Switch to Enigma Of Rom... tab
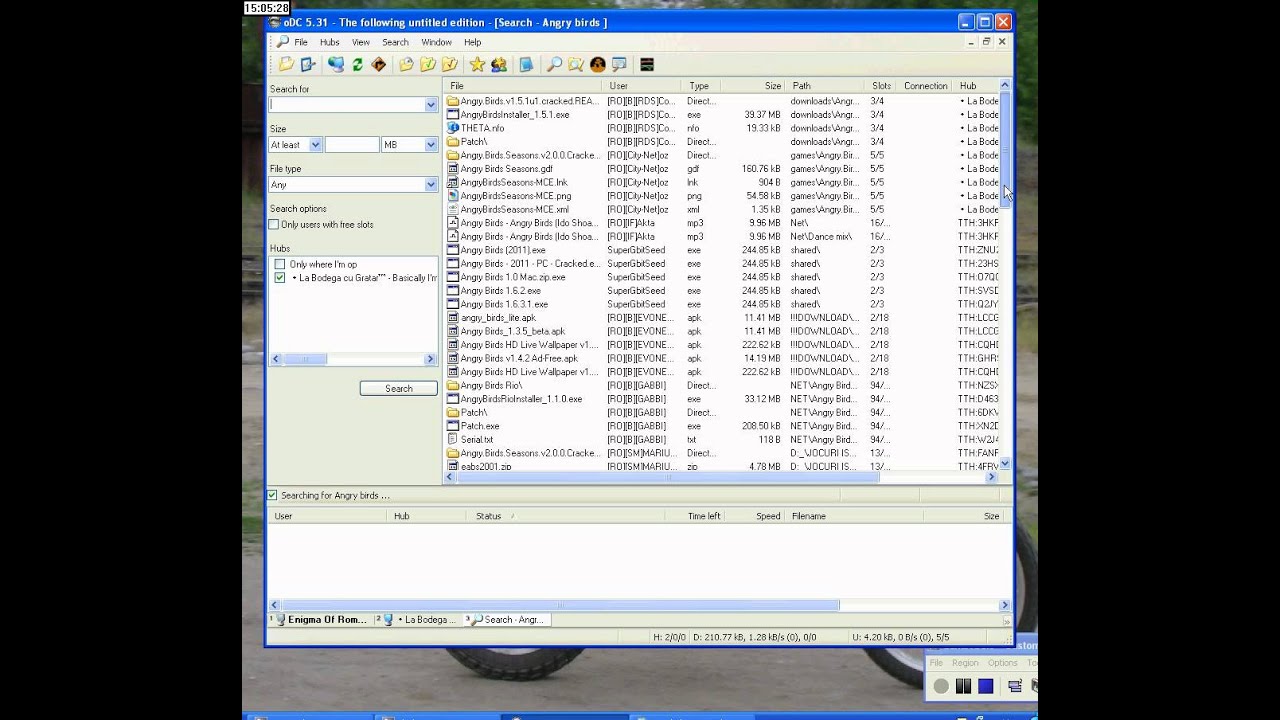Screen dimensions: 1280x720 (319, 620)
